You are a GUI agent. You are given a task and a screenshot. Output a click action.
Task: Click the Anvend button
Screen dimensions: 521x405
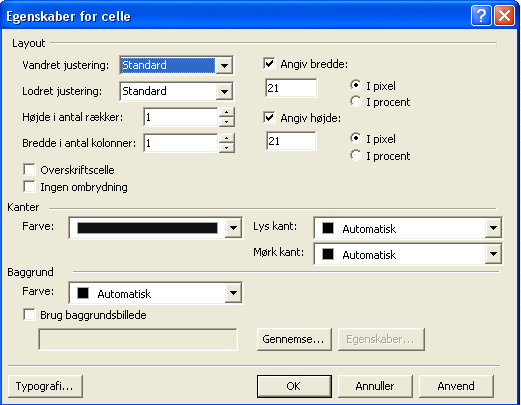456,386
